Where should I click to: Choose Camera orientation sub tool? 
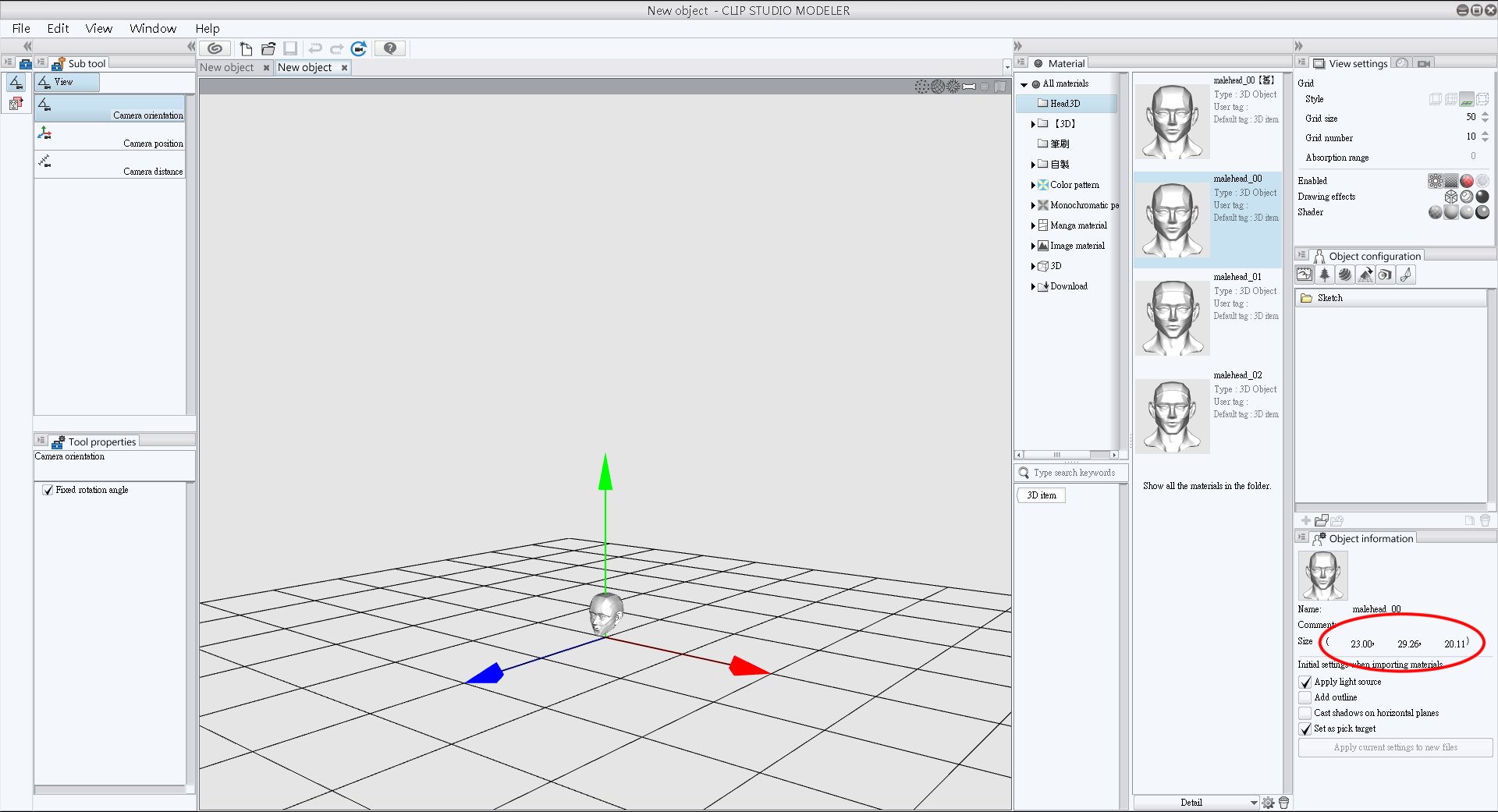click(x=110, y=108)
